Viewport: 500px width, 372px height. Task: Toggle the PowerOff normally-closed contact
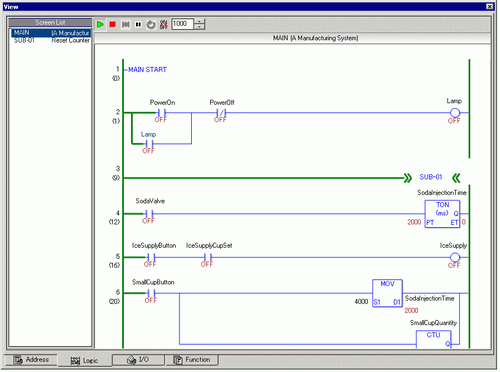tap(221, 113)
